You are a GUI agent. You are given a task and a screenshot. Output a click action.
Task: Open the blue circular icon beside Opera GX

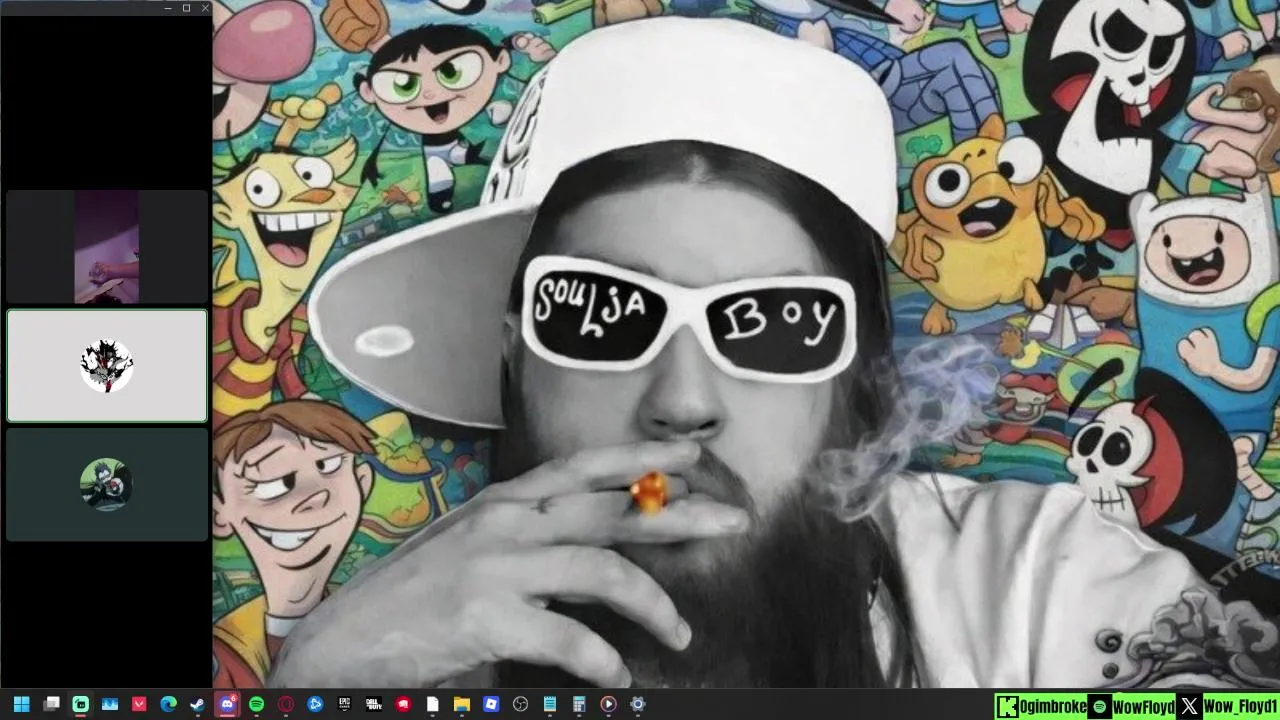tap(315, 704)
